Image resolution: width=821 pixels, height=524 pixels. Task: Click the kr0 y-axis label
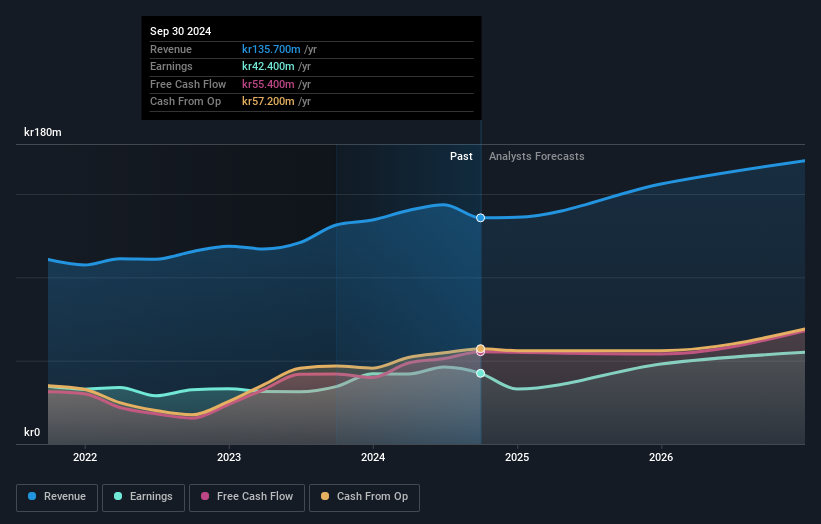[32, 432]
